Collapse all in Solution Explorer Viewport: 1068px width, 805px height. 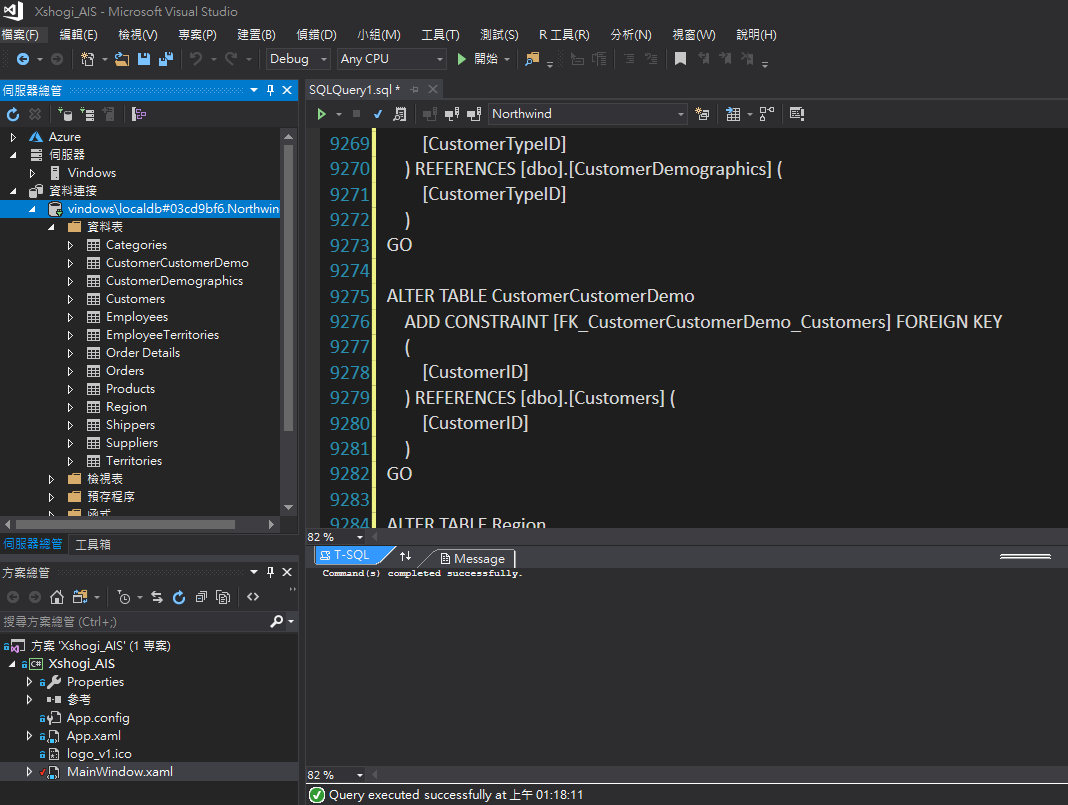click(x=201, y=597)
